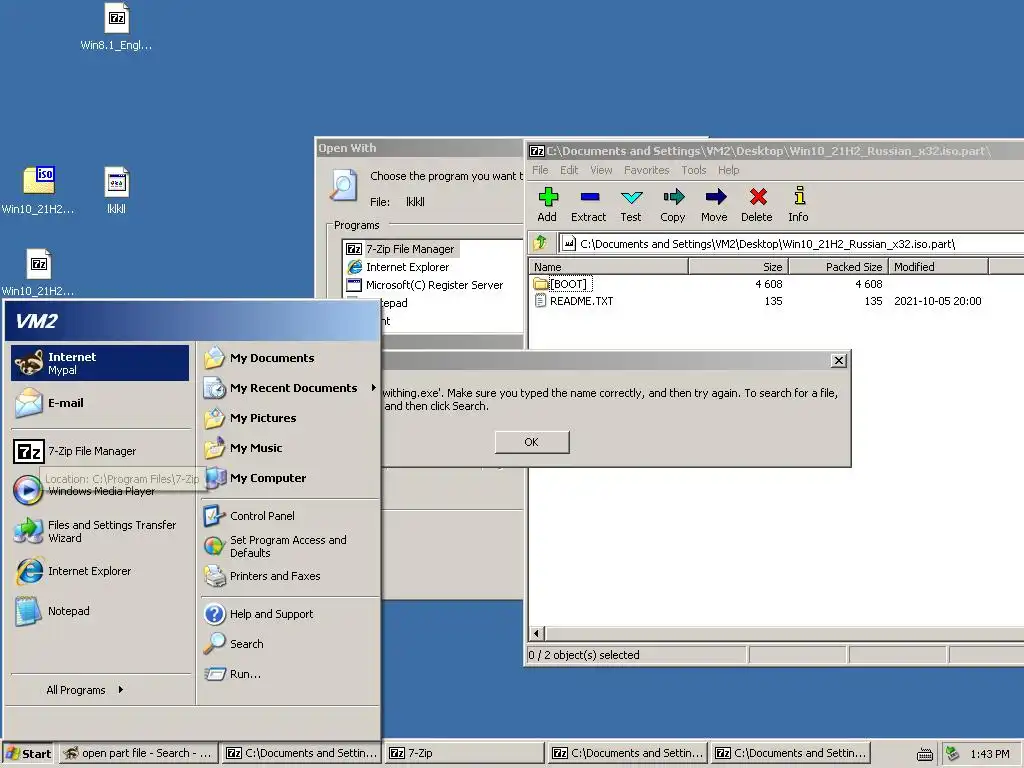The width and height of the screenshot is (1024, 768).
Task: Select Microsoft(C) Register Server in list
Action: point(425,285)
